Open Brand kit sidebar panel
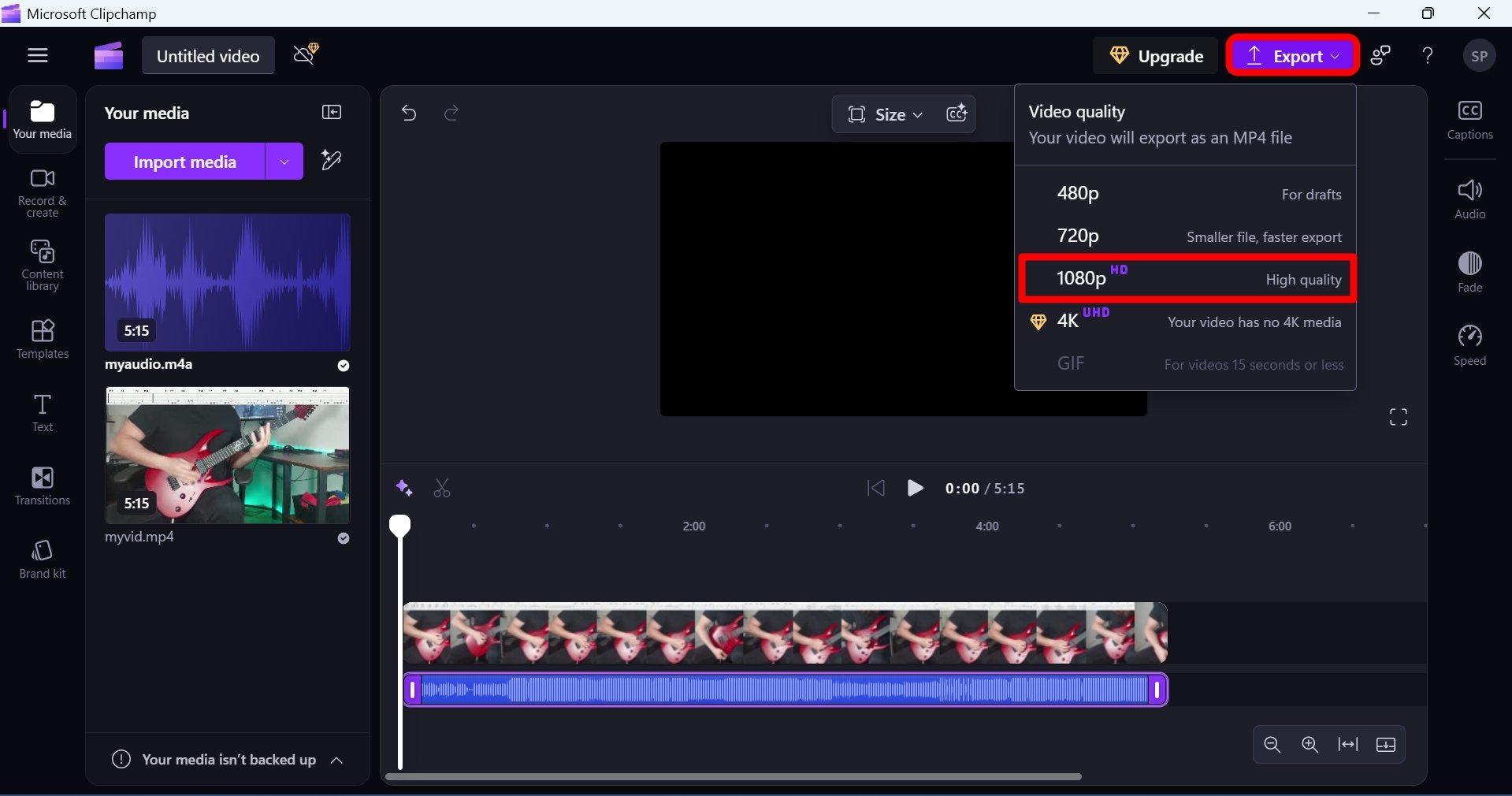 click(x=43, y=559)
